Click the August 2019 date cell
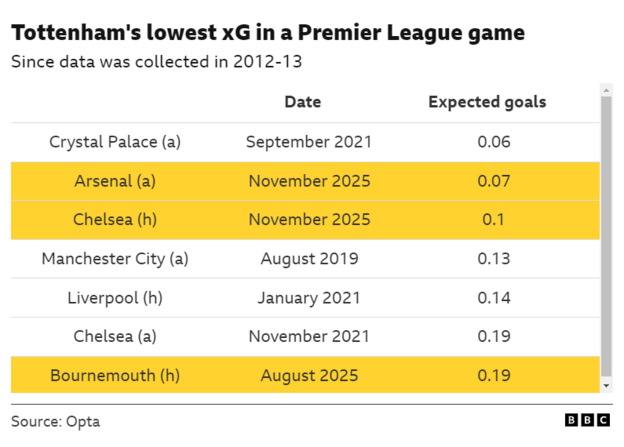Screen dimensions: 624x447 (x=308, y=259)
